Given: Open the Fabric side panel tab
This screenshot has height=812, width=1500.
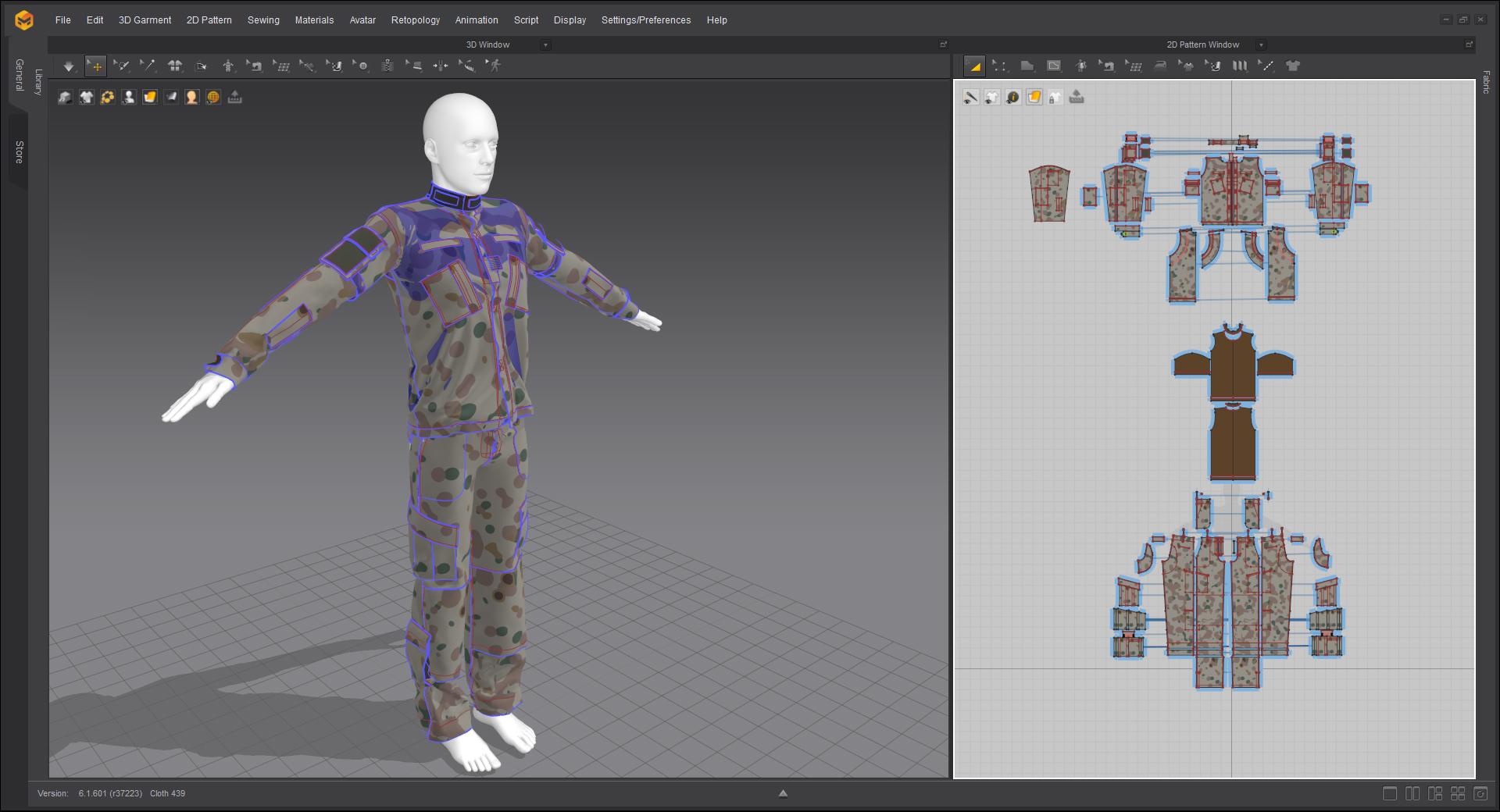Looking at the screenshot, I should pos(1486,82).
